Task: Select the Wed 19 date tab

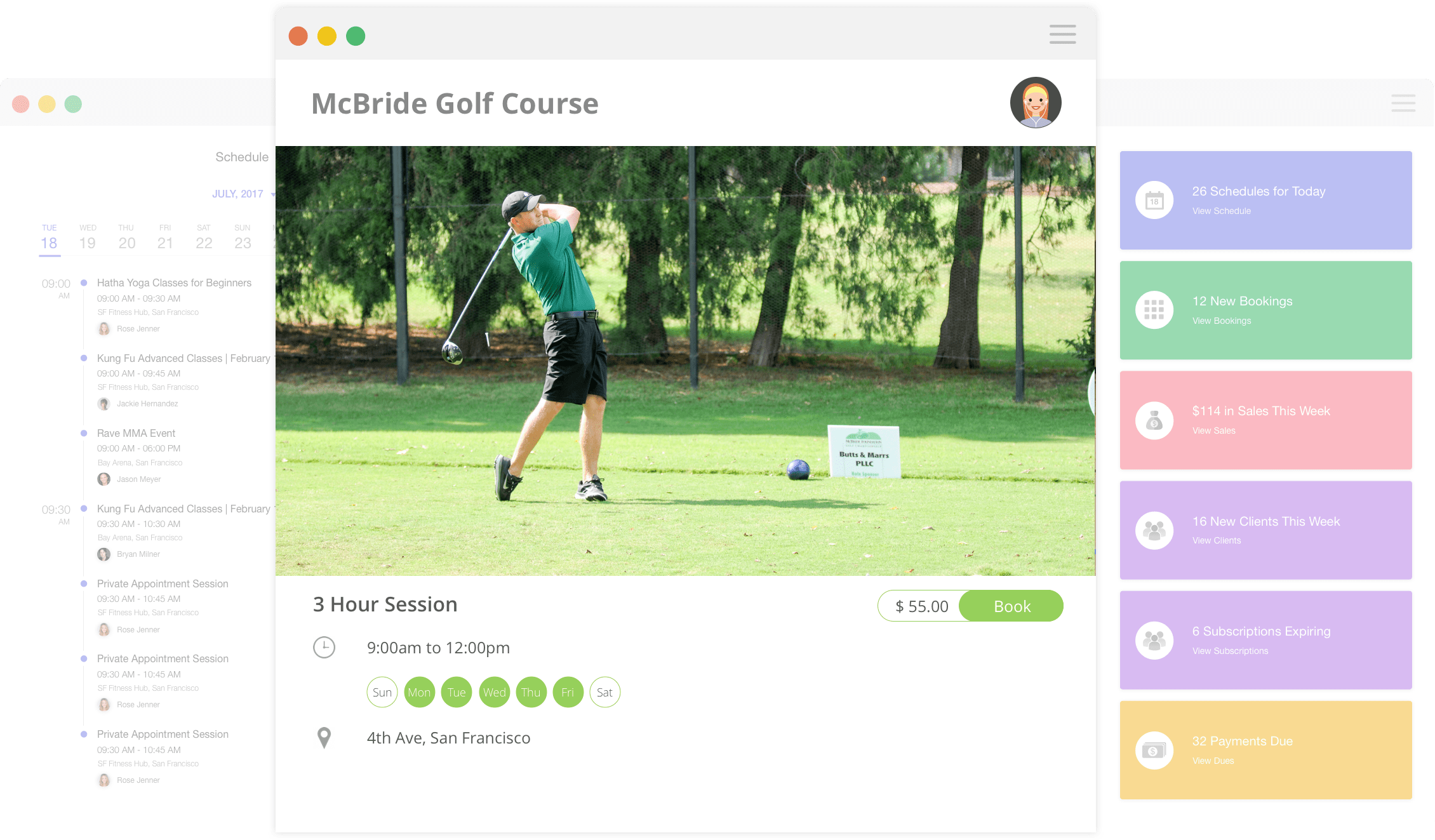Action: point(88,237)
